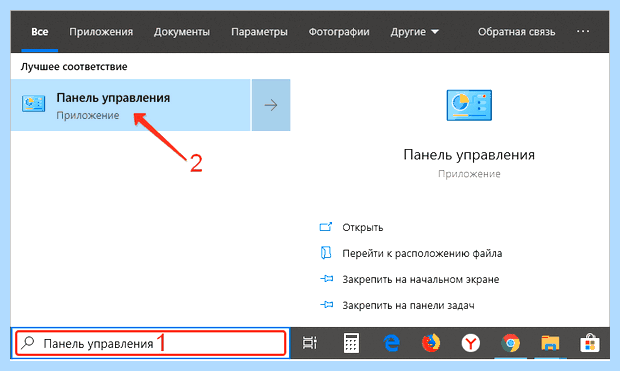Open File Explorer from the taskbar
Viewport: 620px width, 371px height.
[550, 343]
